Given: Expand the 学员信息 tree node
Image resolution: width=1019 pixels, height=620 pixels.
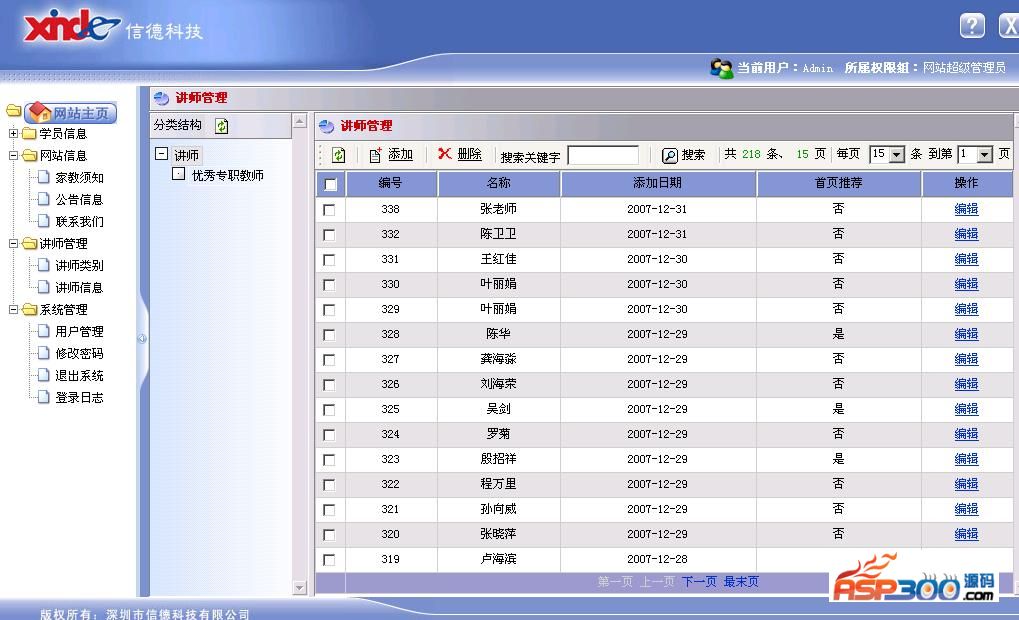Looking at the screenshot, I should pyautogui.click(x=14, y=134).
